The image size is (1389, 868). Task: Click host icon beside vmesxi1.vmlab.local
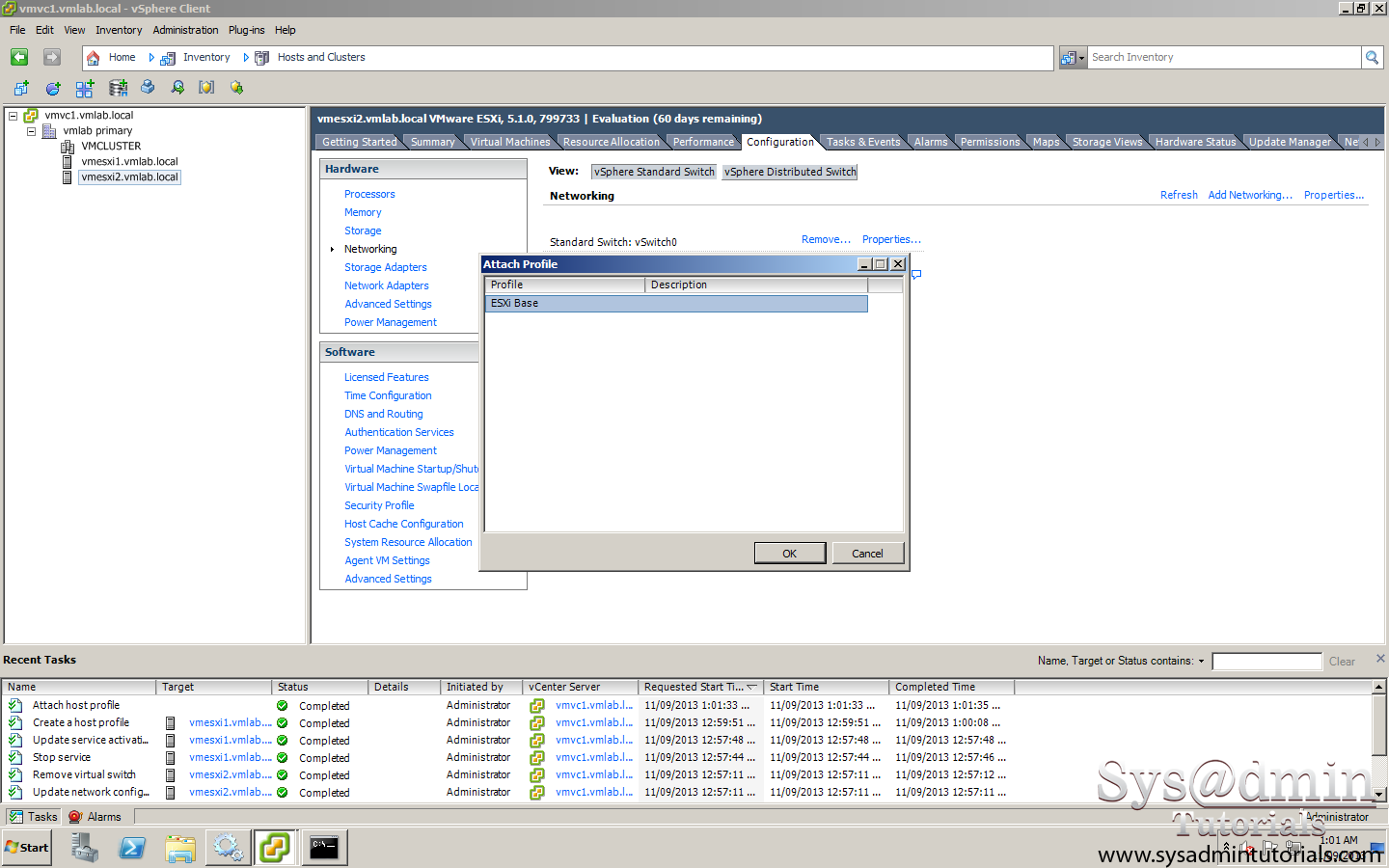click(67, 162)
